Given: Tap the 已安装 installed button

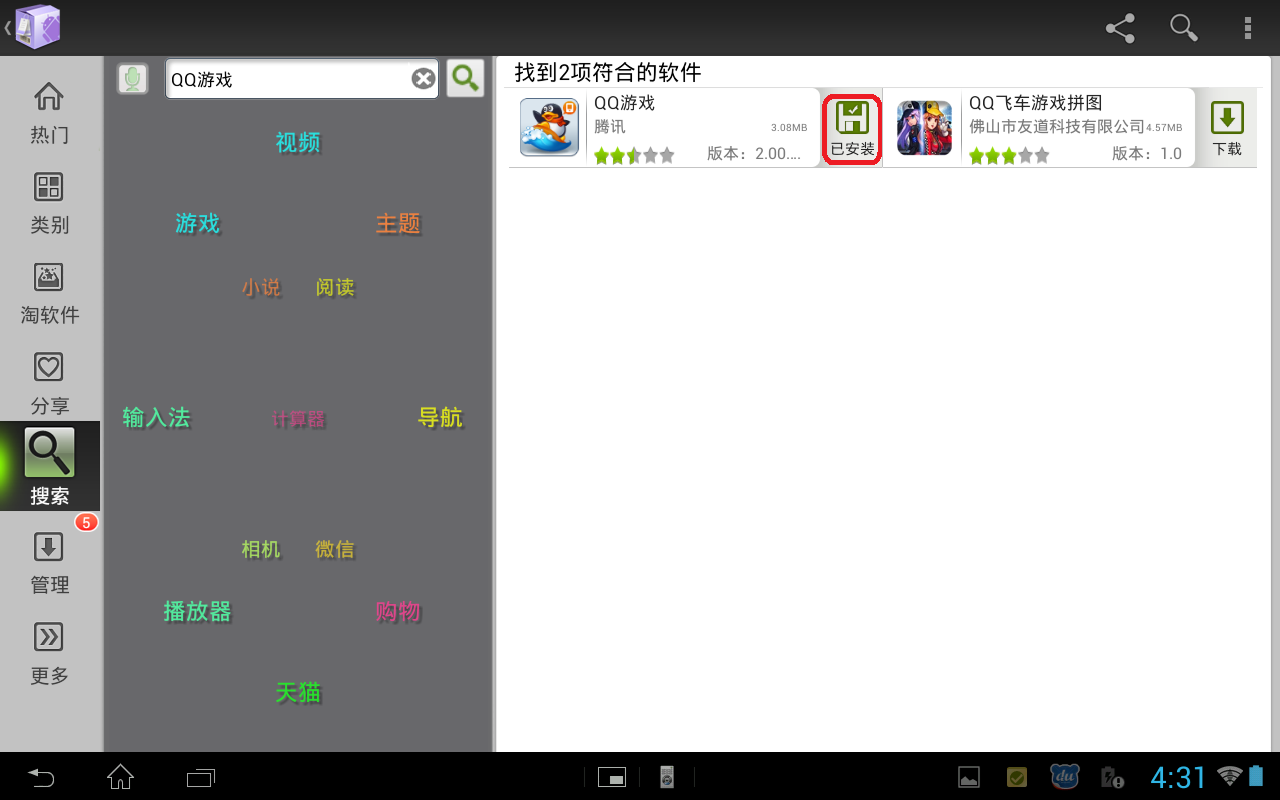Looking at the screenshot, I should pos(852,129).
